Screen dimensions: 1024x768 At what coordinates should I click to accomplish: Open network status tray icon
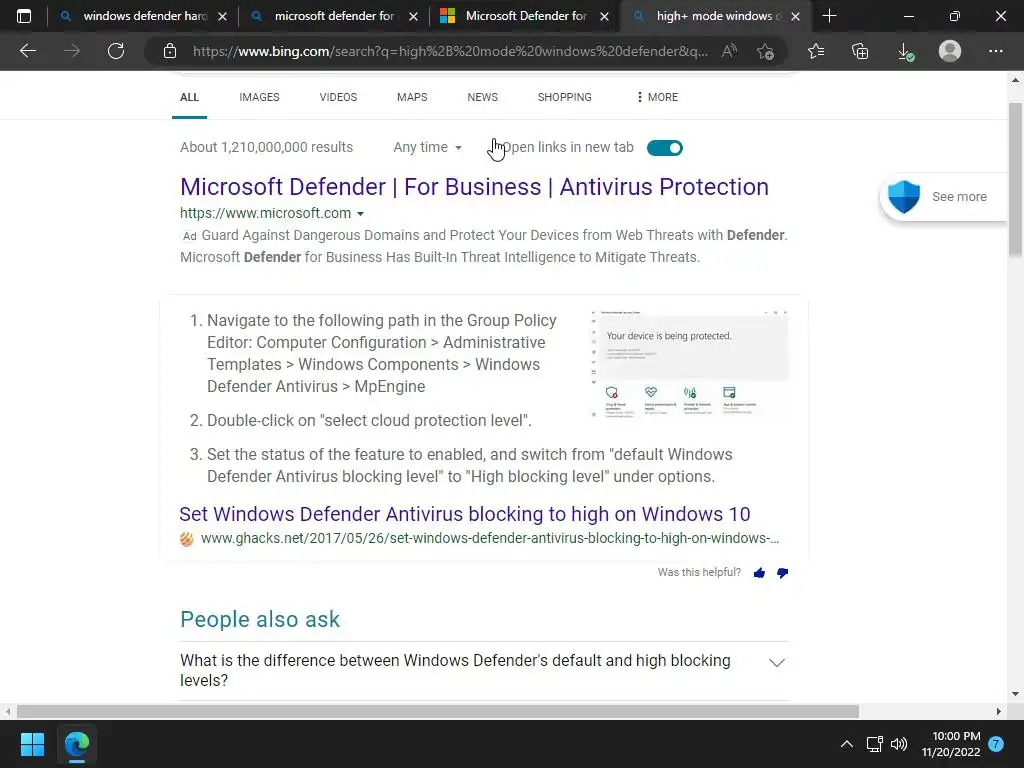pyautogui.click(x=874, y=744)
